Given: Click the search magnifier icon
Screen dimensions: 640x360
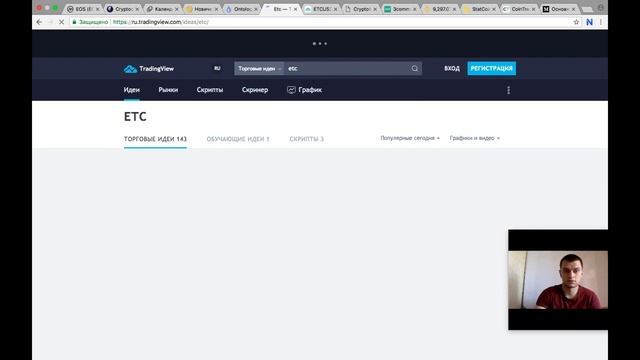Looking at the screenshot, I should click(x=415, y=69).
